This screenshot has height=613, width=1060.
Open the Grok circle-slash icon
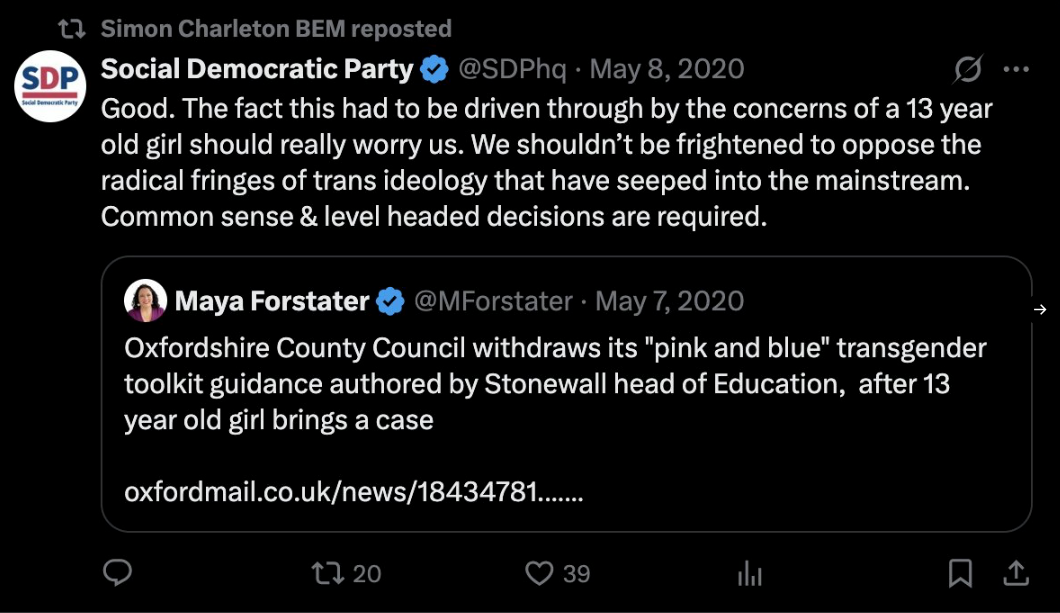[967, 70]
